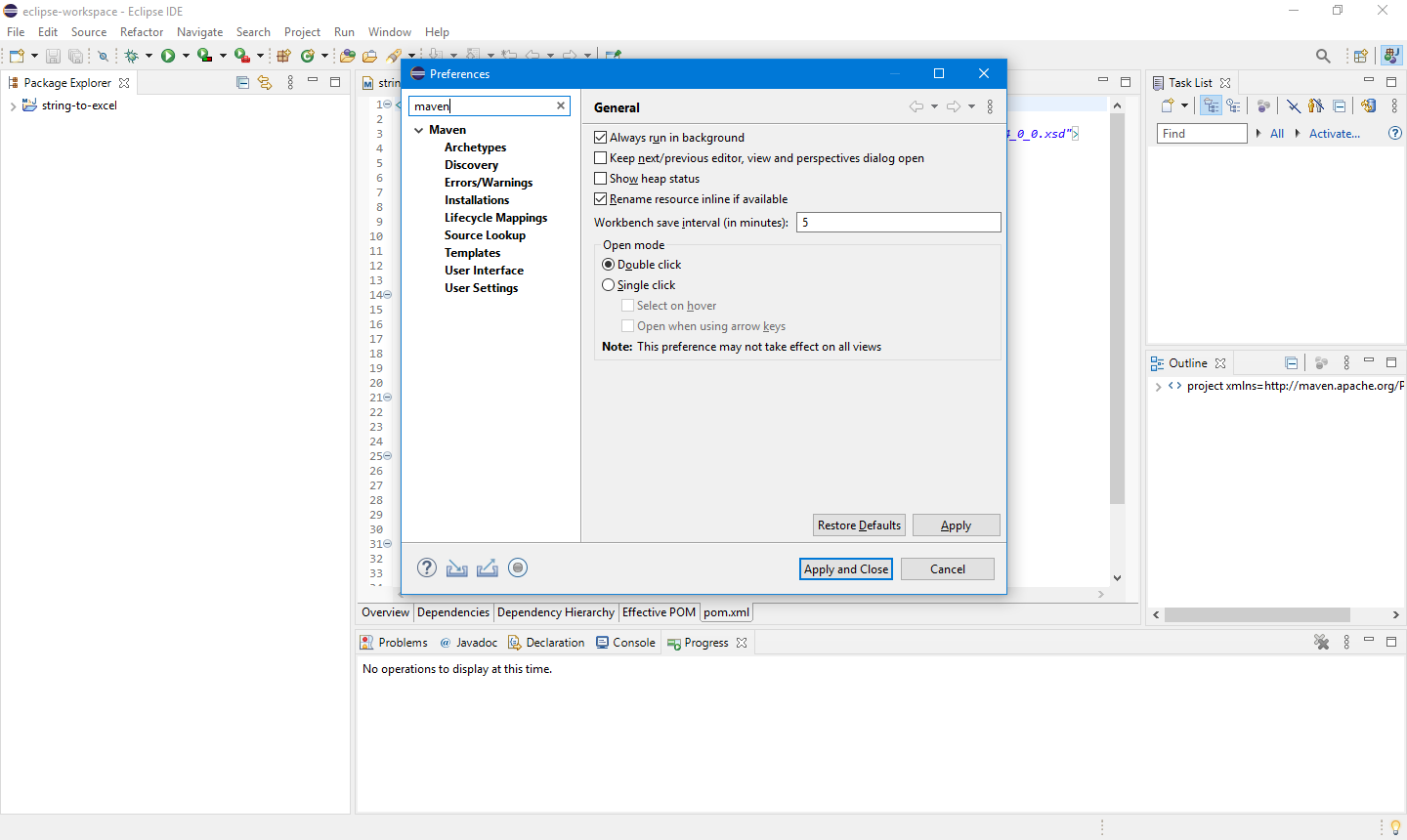1407x840 pixels.
Task: Open preferences forward history dropdown arrow
Action: (971, 106)
